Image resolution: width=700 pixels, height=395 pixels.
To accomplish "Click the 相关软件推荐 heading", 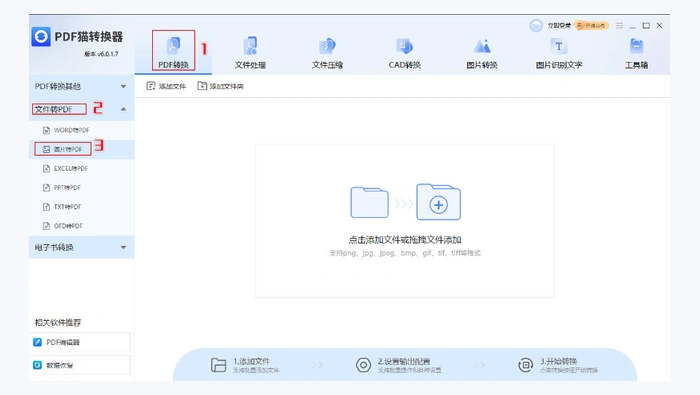I will (x=58, y=322).
